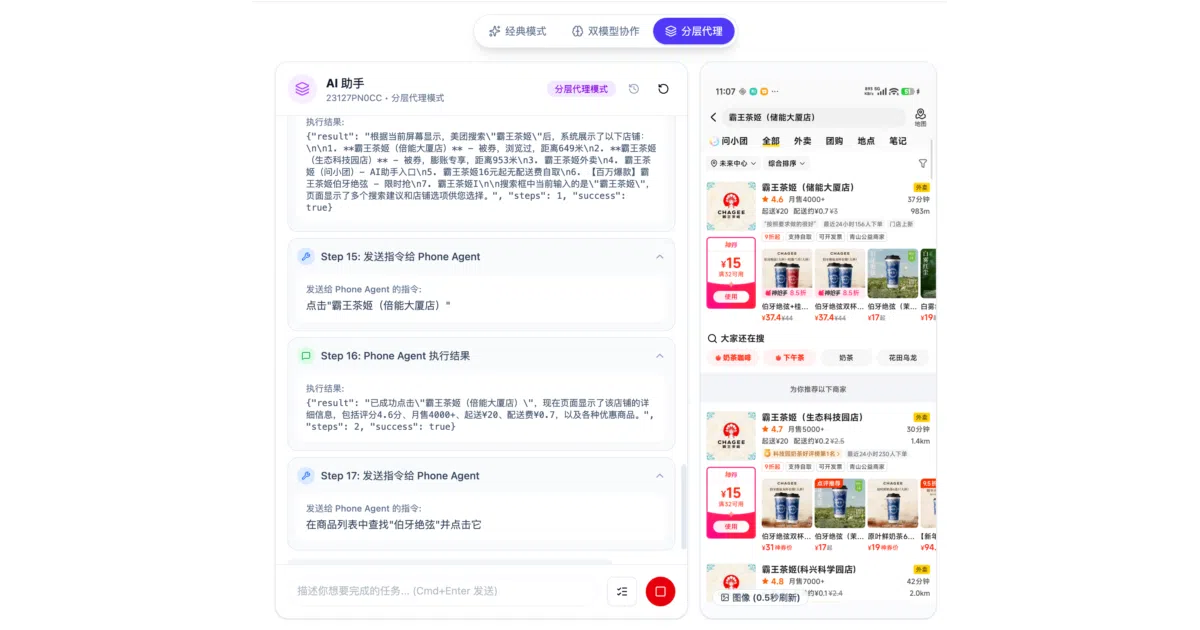1200x630 pixels.
Task: Tap CHAGEE logo of 生态科技园店
Action: tap(731, 436)
